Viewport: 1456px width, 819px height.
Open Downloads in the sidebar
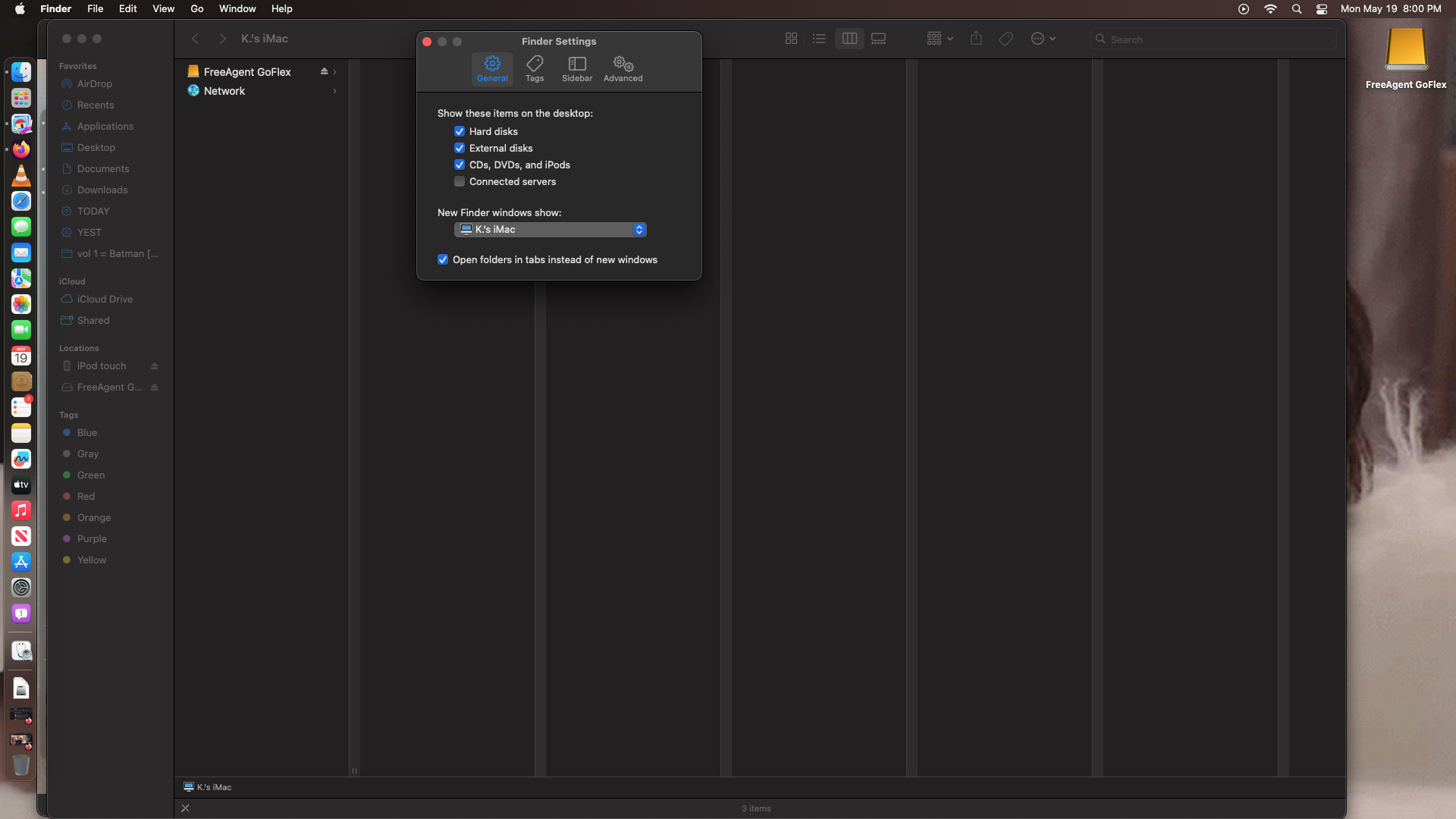pyautogui.click(x=102, y=190)
